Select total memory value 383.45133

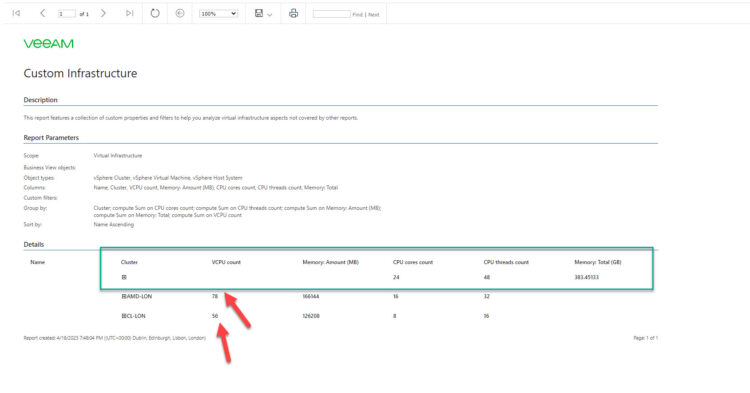(x=586, y=277)
